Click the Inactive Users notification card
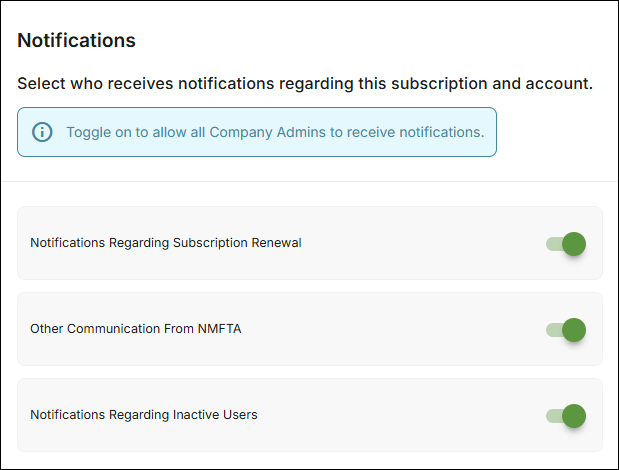This screenshot has width=619, height=470. [310, 415]
